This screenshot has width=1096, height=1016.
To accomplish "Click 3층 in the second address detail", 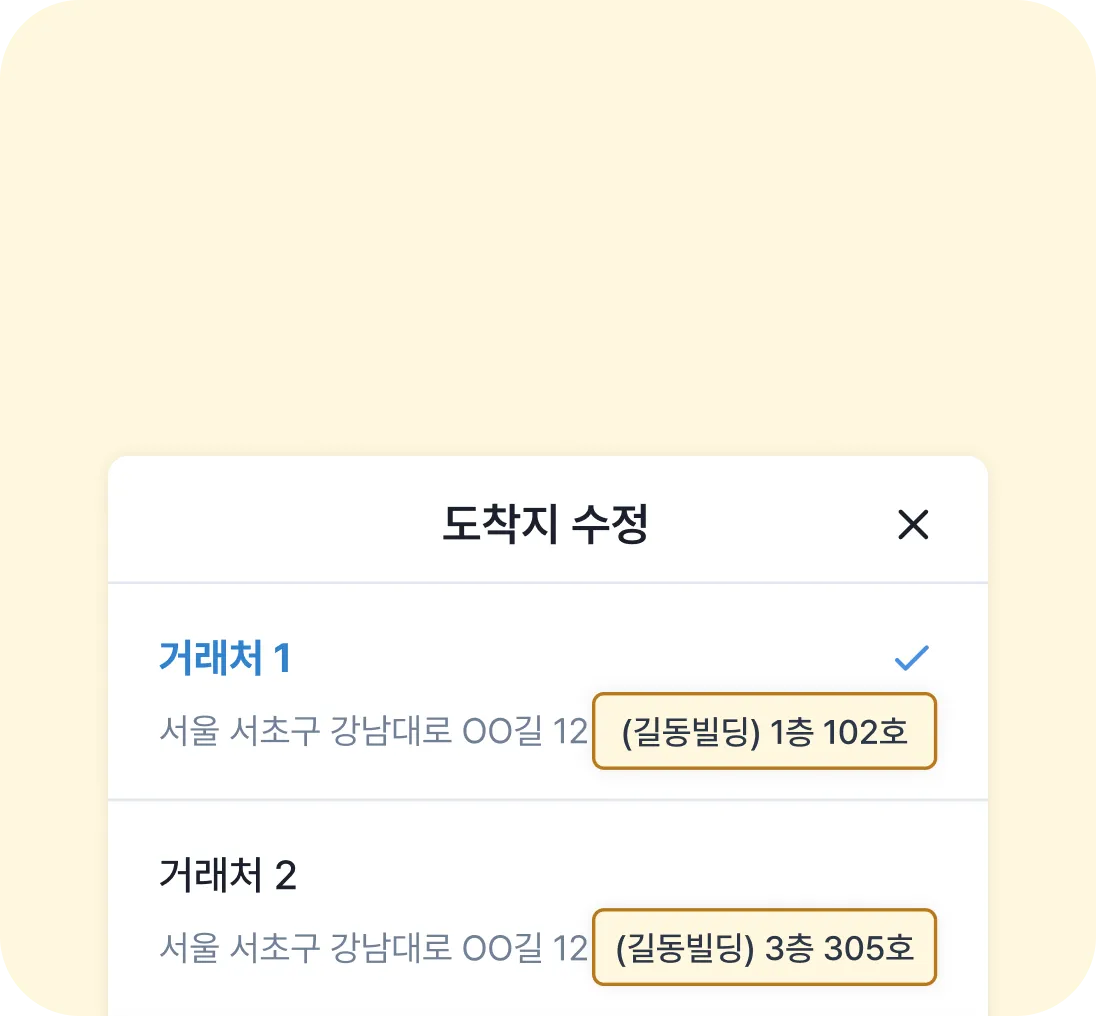I will coord(790,948).
